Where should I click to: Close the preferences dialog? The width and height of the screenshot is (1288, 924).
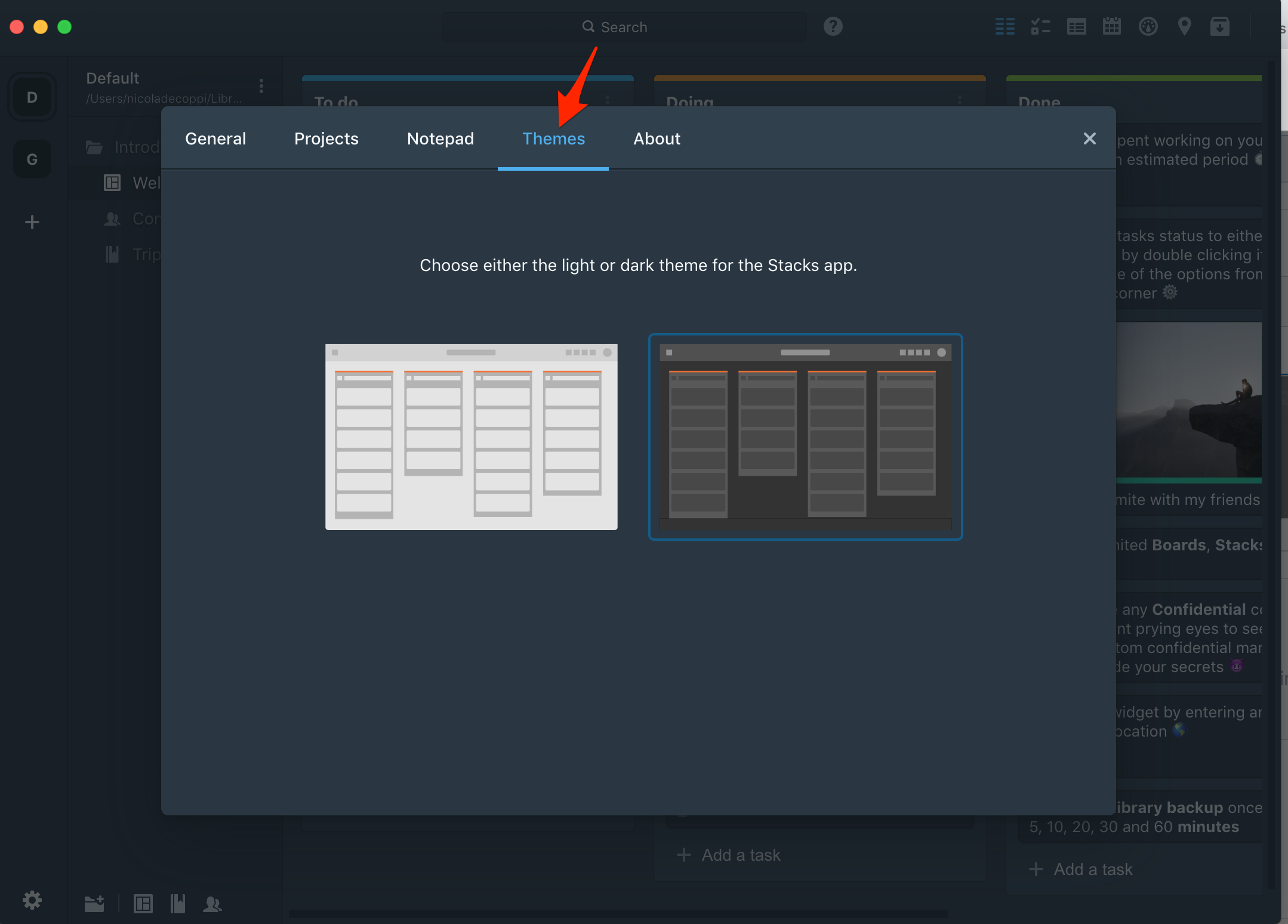click(x=1089, y=138)
